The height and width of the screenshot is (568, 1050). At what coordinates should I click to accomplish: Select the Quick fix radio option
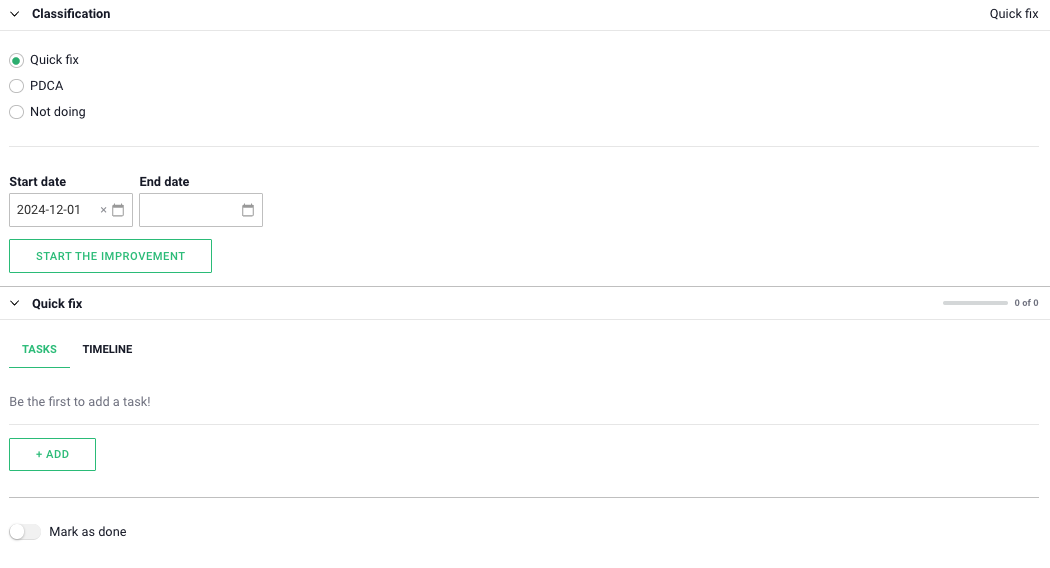coord(16,60)
